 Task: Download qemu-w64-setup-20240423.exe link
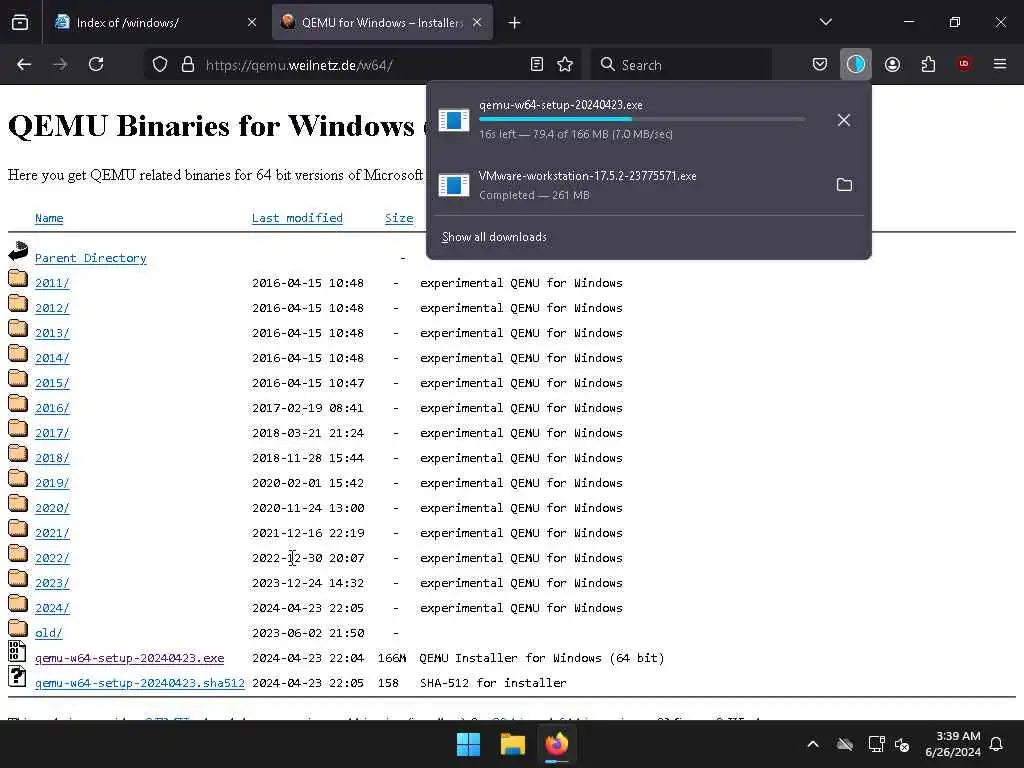point(129,658)
